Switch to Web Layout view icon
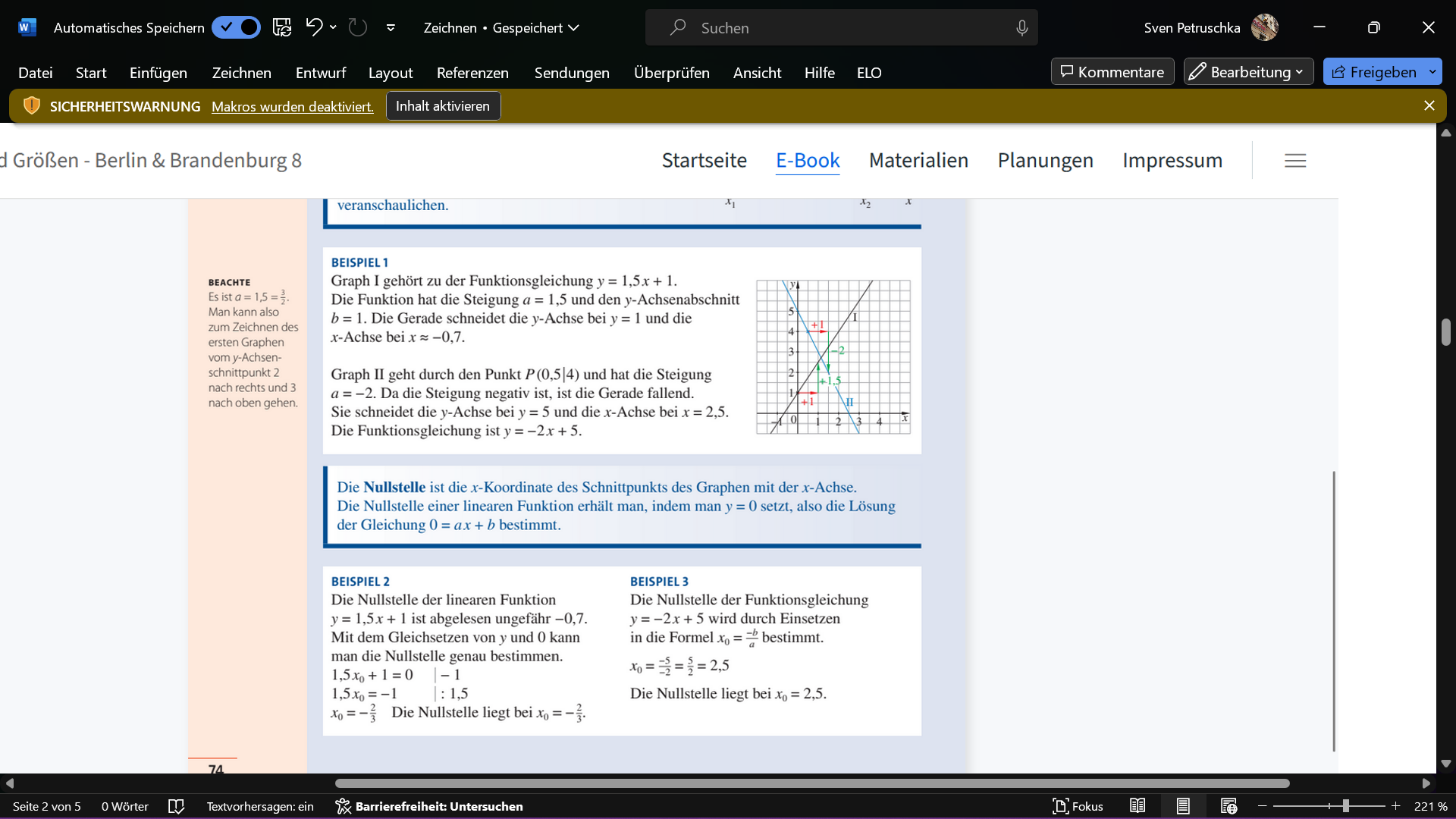Viewport: 1456px width, 819px height. pyautogui.click(x=1228, y=806)
